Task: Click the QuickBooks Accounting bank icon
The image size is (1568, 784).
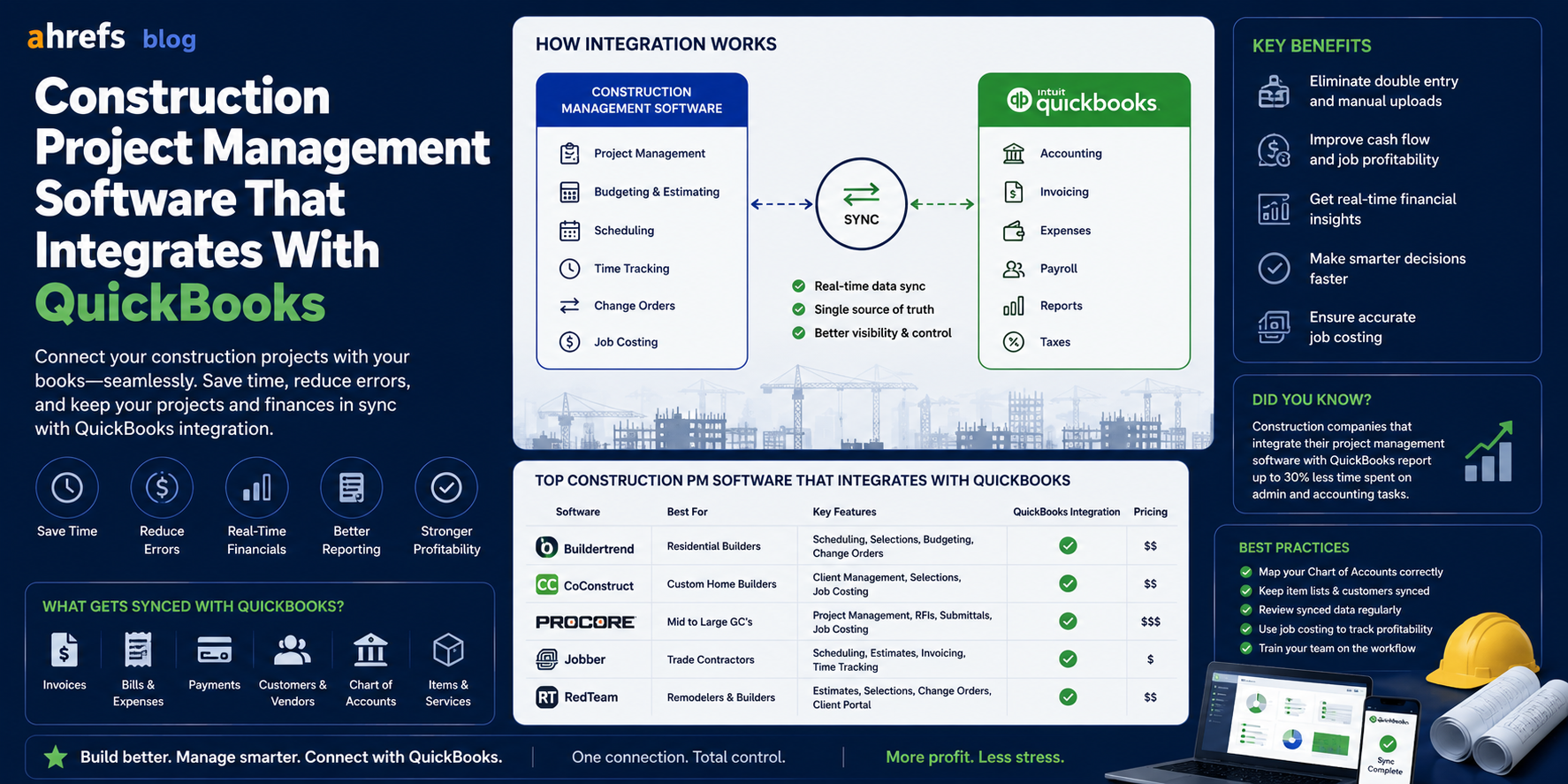Action: point(1014,154)
